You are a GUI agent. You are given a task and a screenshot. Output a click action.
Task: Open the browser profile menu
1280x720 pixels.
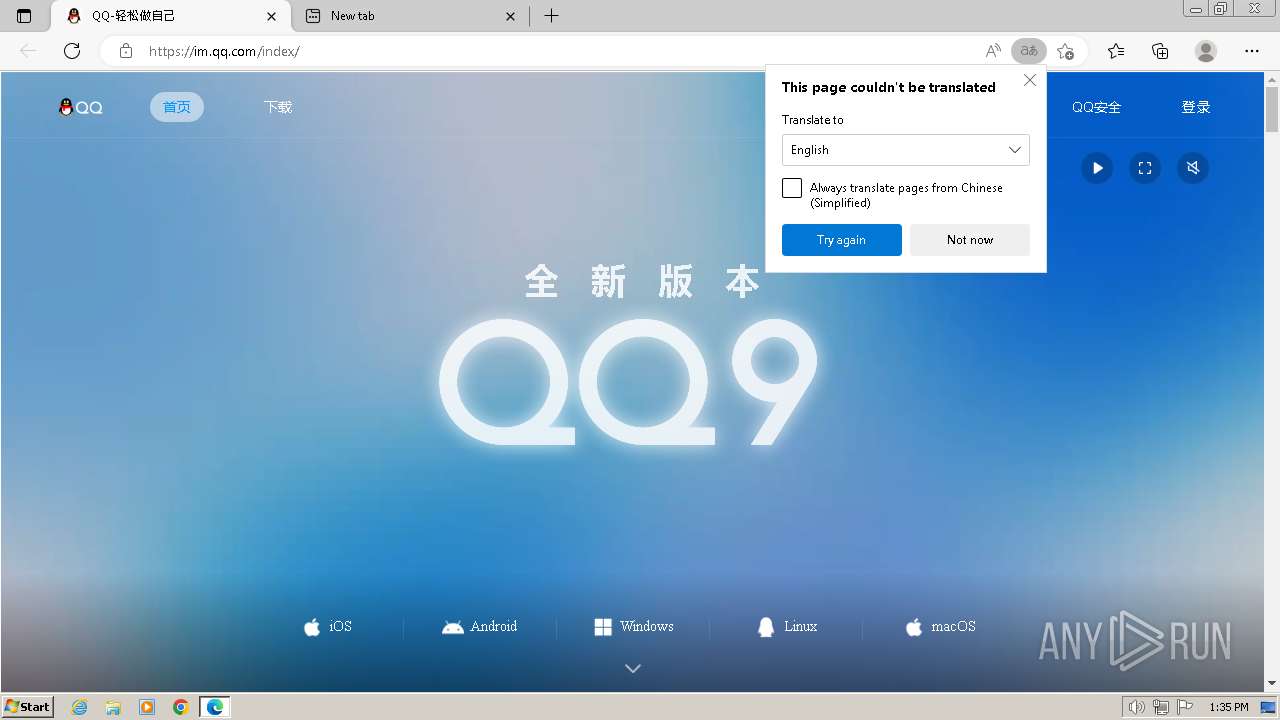pyautogui.click(x=1206, y=51)
